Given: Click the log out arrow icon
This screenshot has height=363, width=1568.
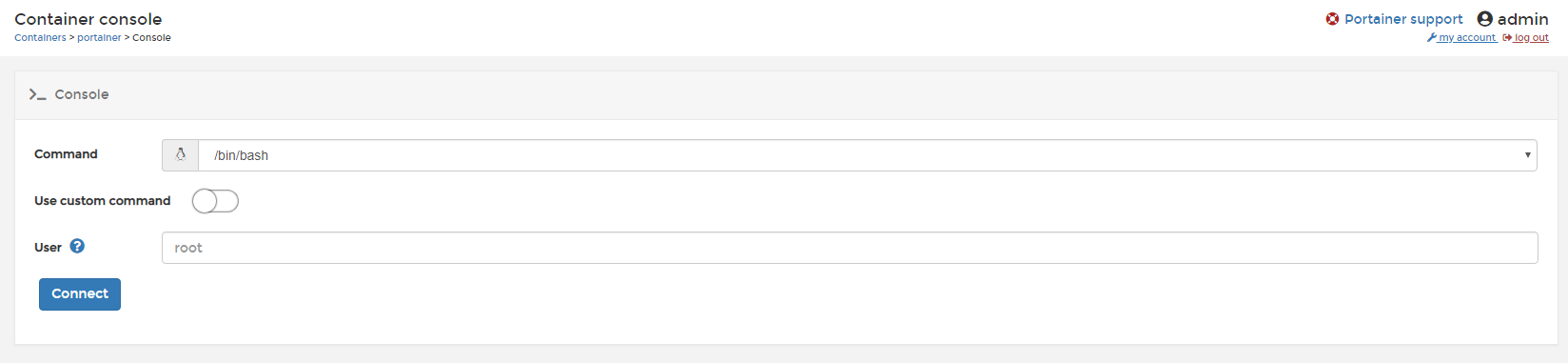Looking at the screenshot, I should (1507, 38).
